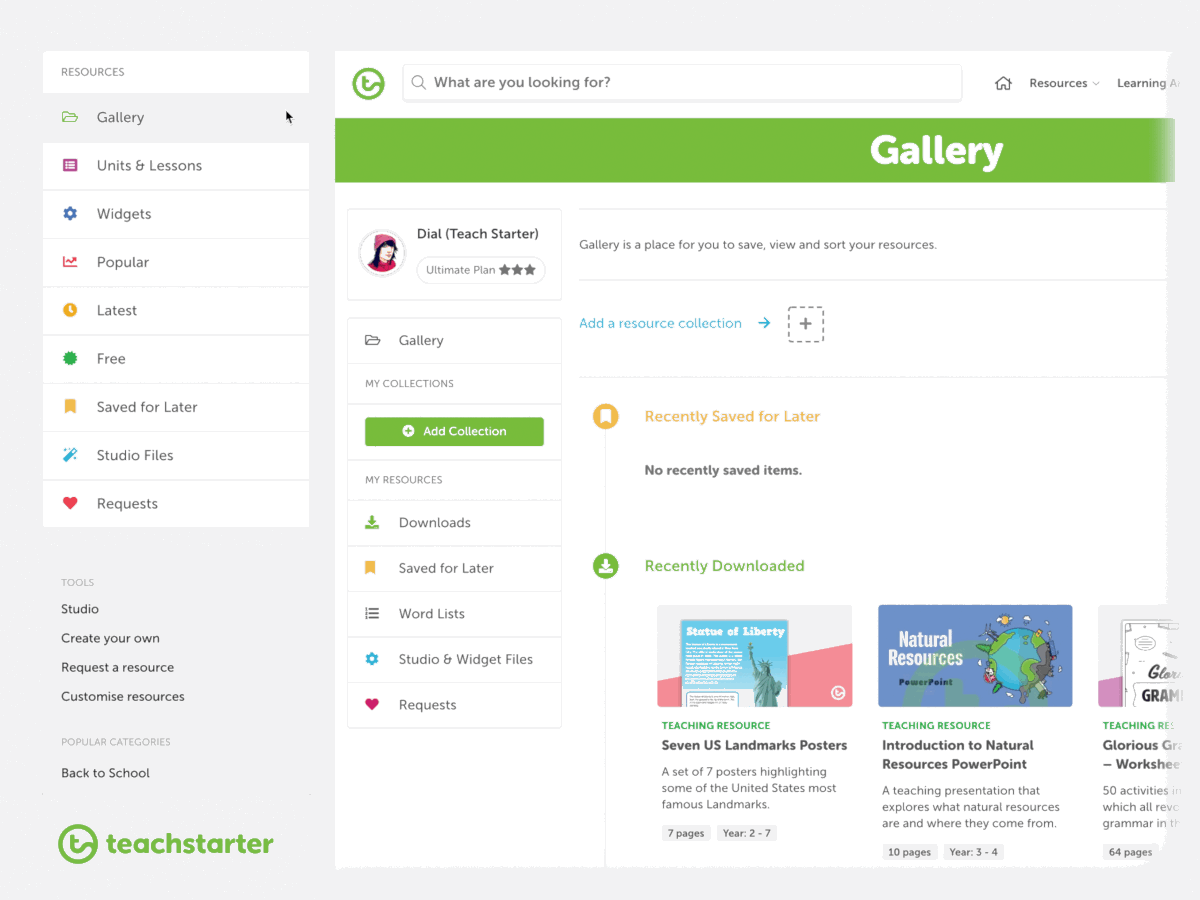1200x900 pixels.
Task: Click the arrow next to Add a resource collection
Action: [764, 323]
